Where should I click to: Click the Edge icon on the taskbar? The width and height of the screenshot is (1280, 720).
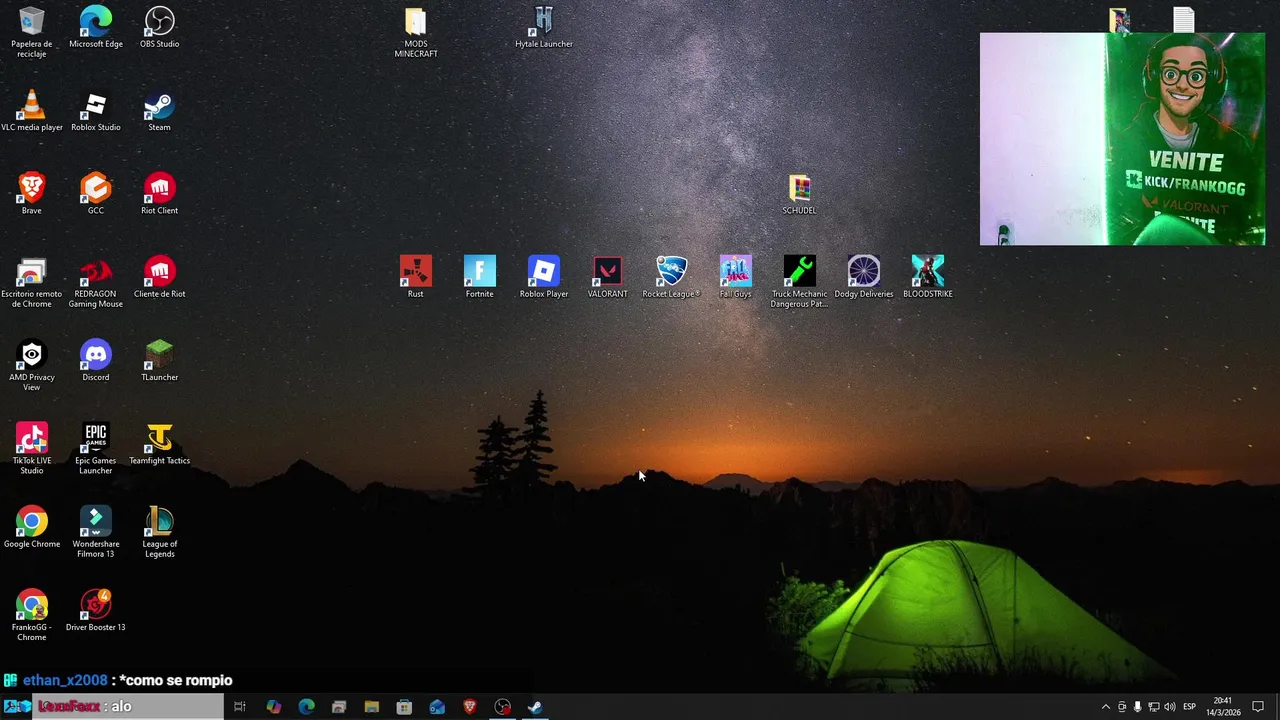click(307, 707)
